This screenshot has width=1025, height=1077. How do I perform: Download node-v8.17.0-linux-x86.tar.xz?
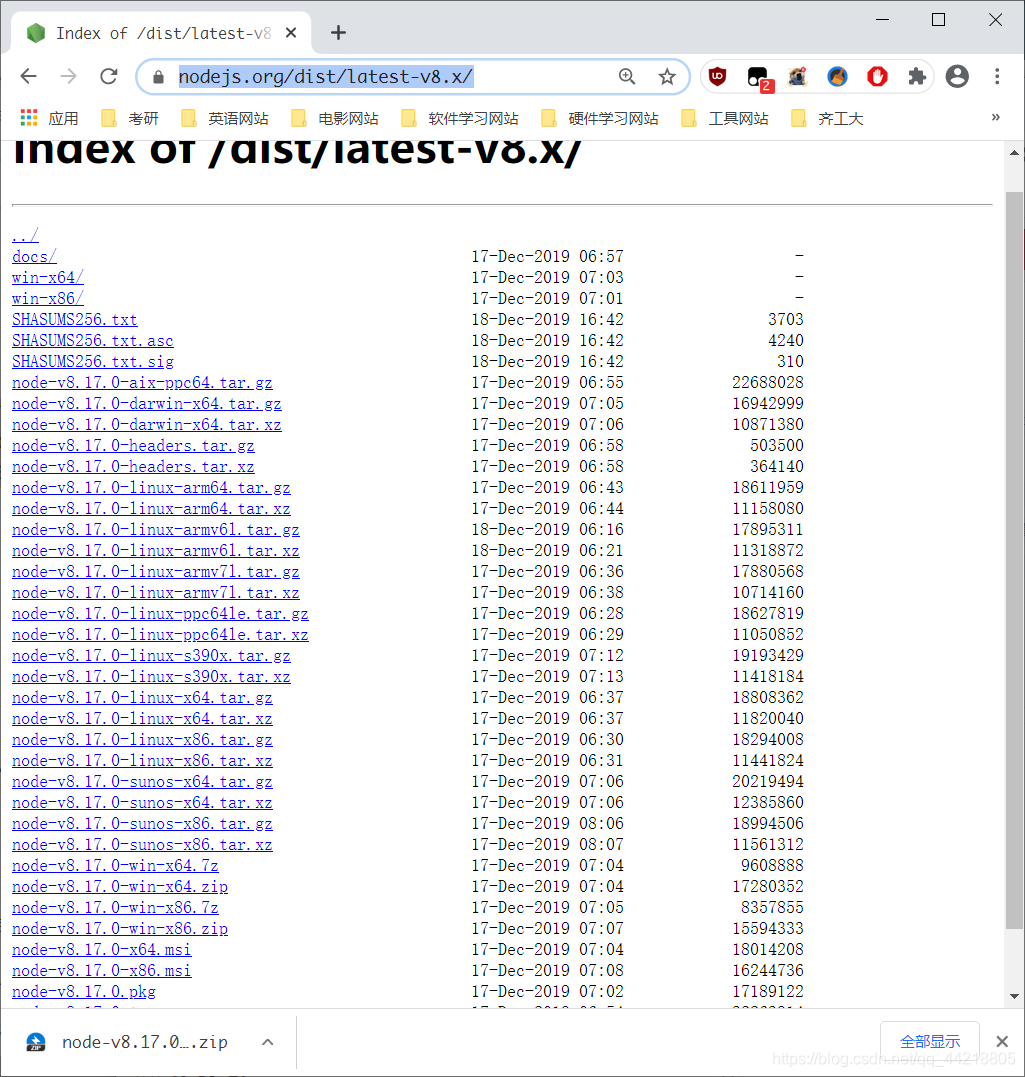coord(142,760)
